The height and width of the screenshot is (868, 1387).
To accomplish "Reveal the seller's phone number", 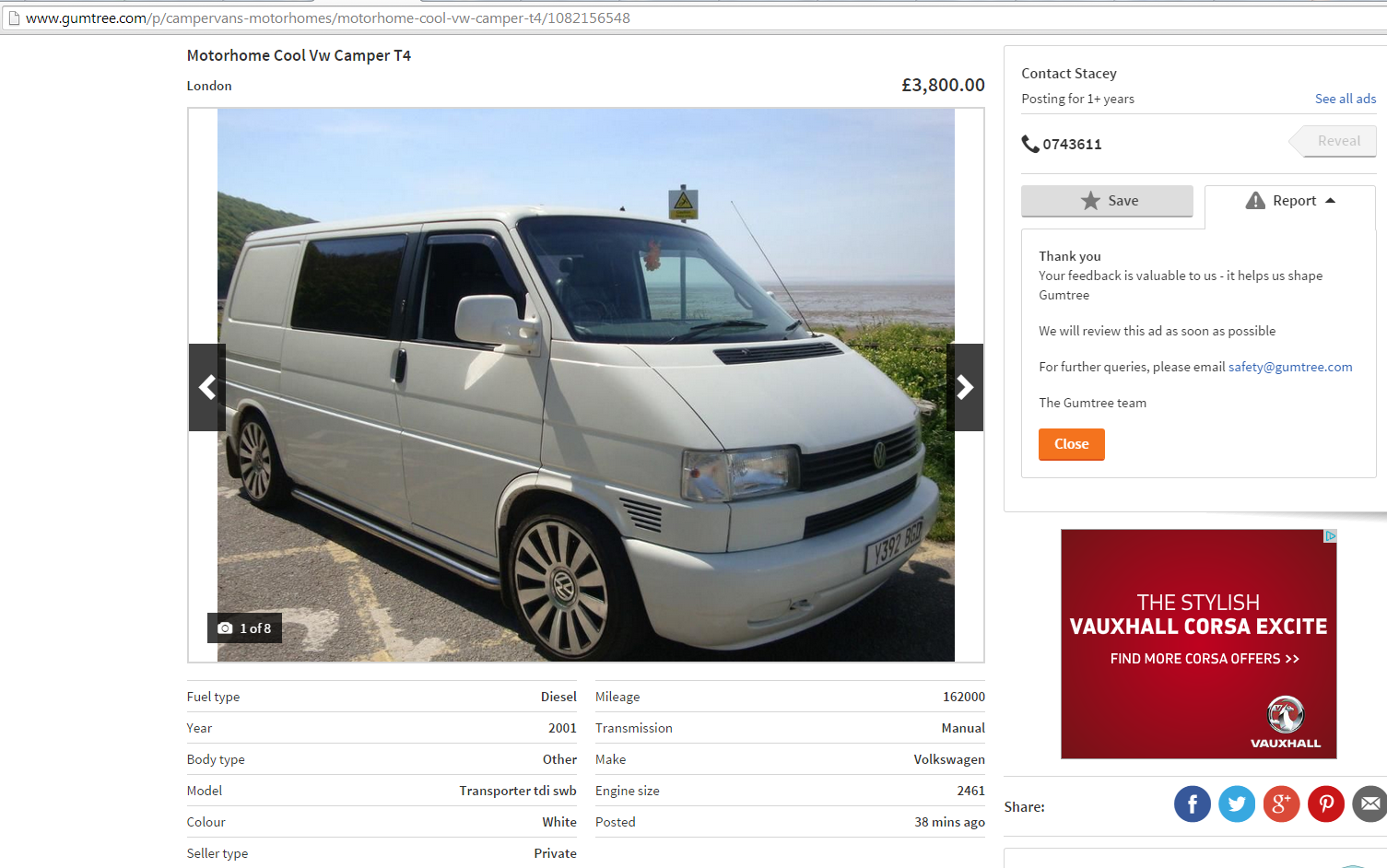I will pos(1333,141).
